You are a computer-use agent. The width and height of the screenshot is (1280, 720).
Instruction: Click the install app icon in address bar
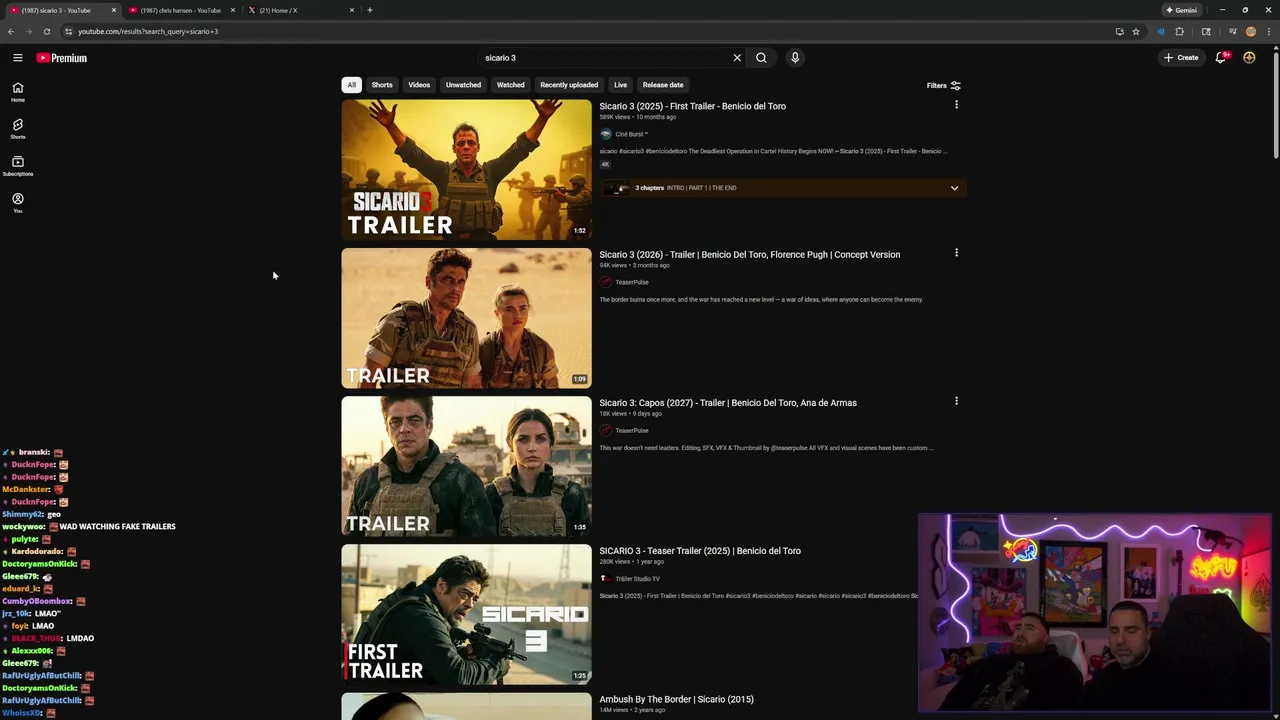coord(1119,31)
